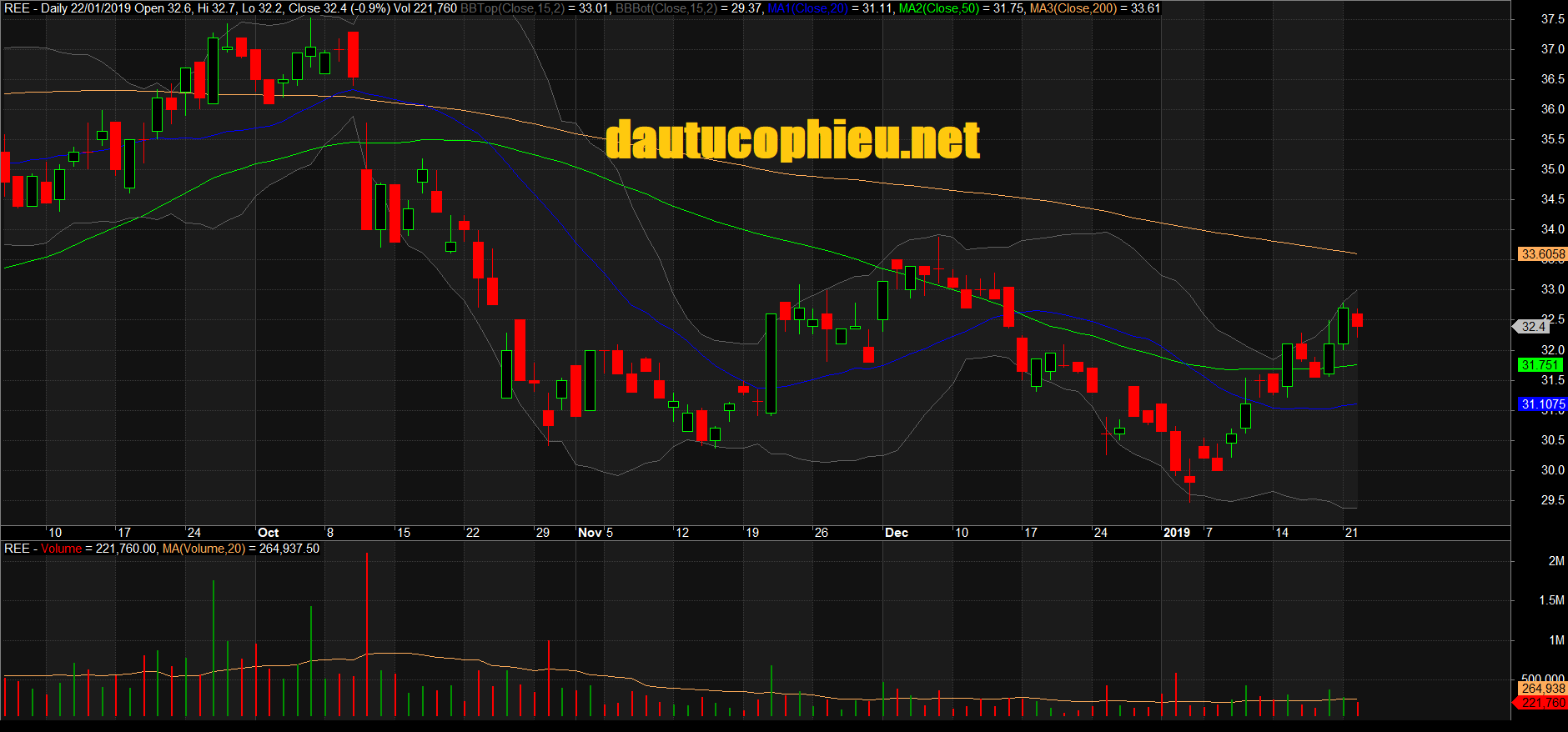The image size is (1568, 732).
Task: Click the 1.5M level on volume axis
Action: click(1551, 600)
